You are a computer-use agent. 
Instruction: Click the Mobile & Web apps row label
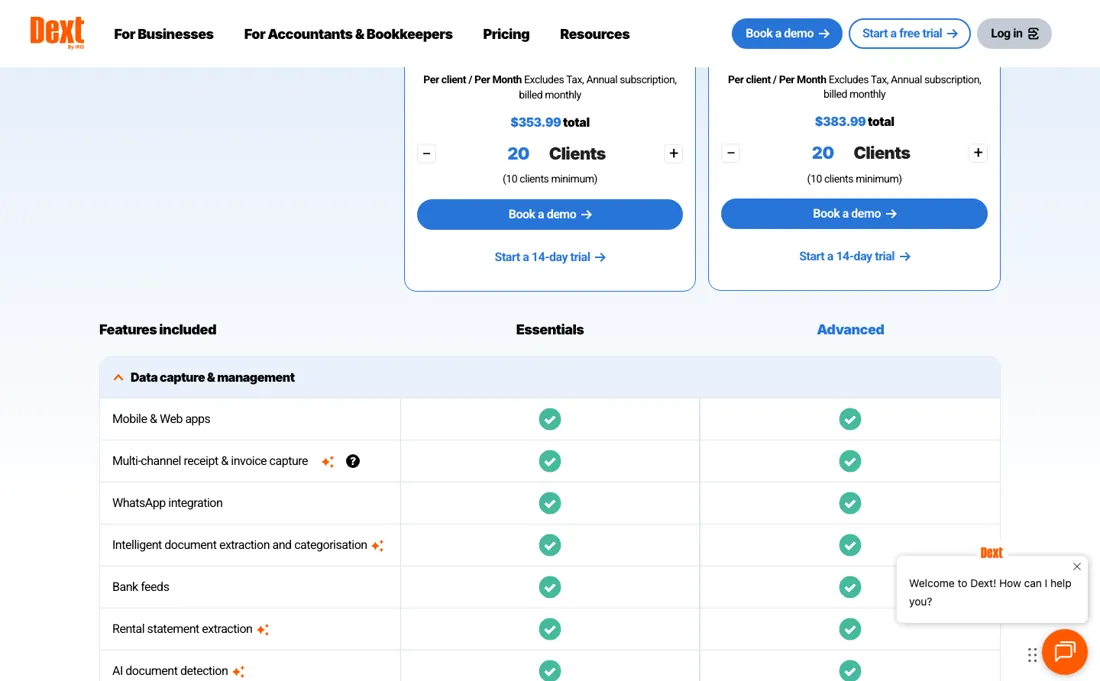[161, 419]
